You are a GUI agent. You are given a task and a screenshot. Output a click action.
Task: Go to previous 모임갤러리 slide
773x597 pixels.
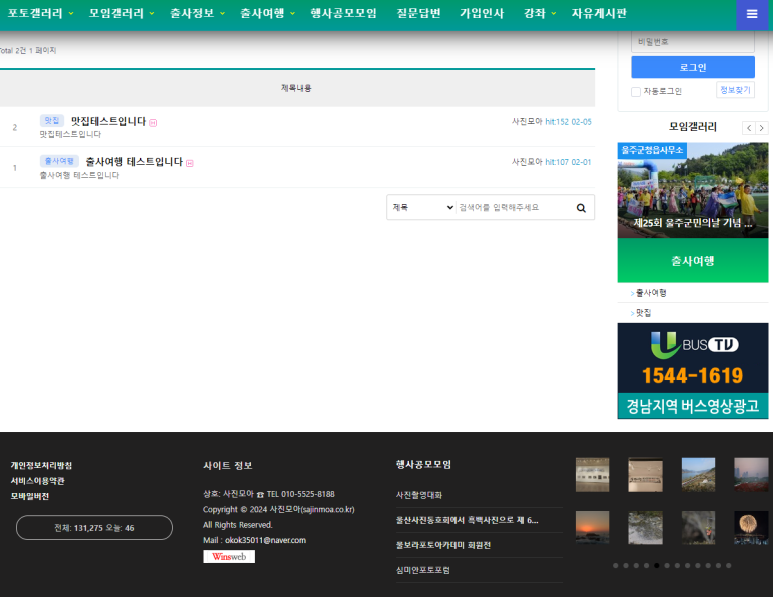coord(748,128)
